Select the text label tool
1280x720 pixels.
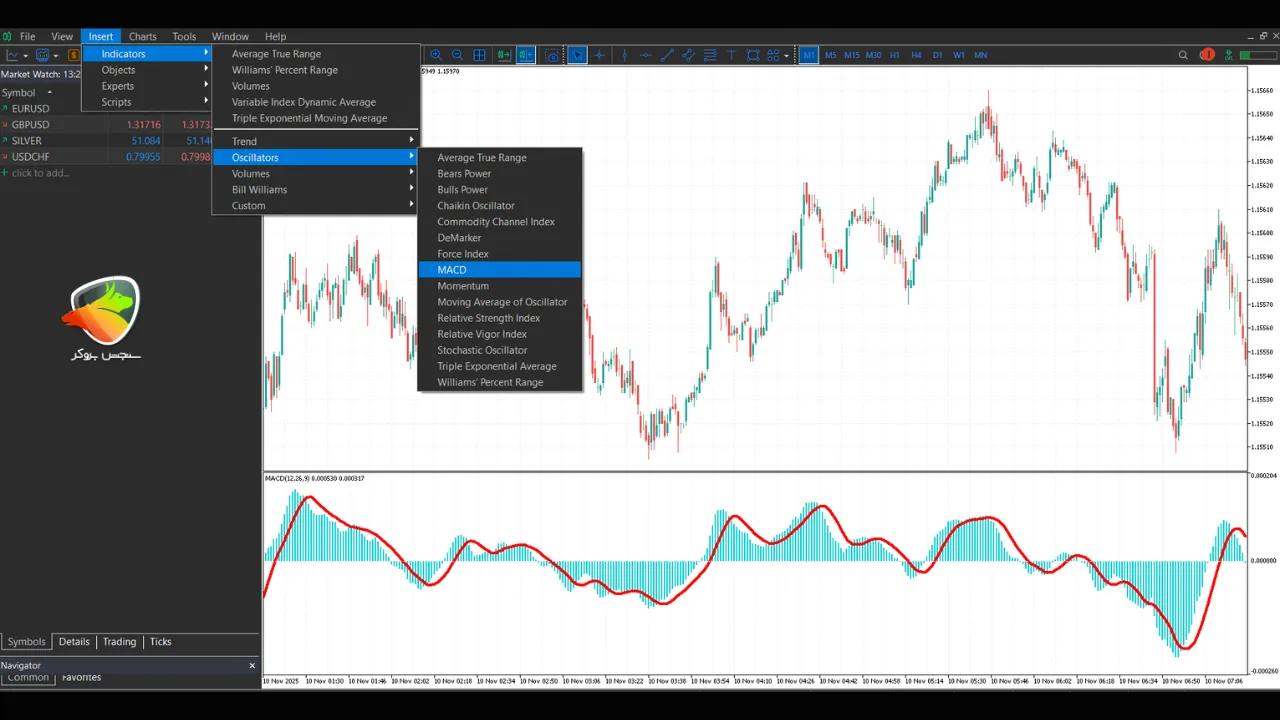point(731,55)
